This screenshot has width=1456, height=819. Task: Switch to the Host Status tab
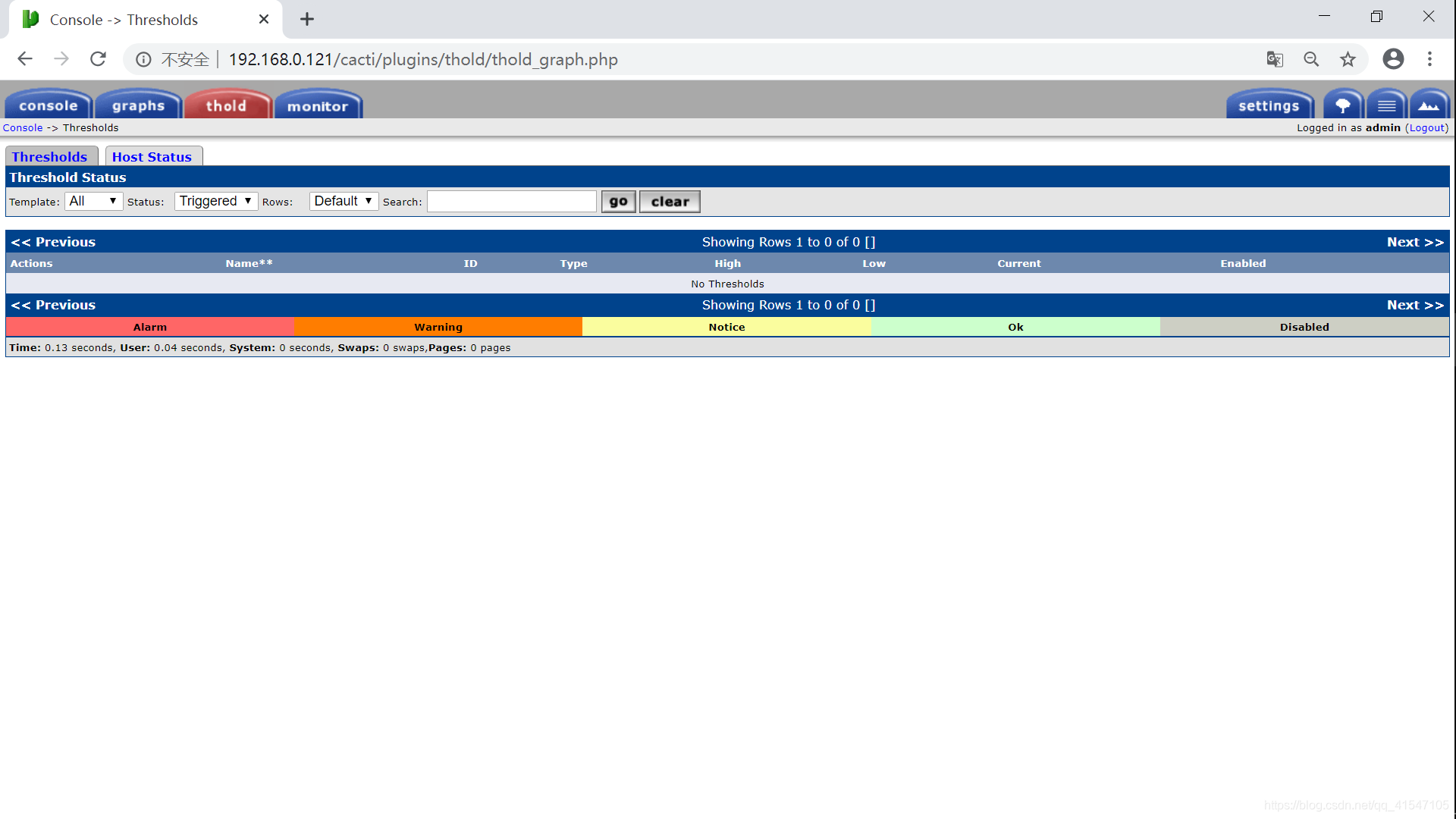point(152,157)
